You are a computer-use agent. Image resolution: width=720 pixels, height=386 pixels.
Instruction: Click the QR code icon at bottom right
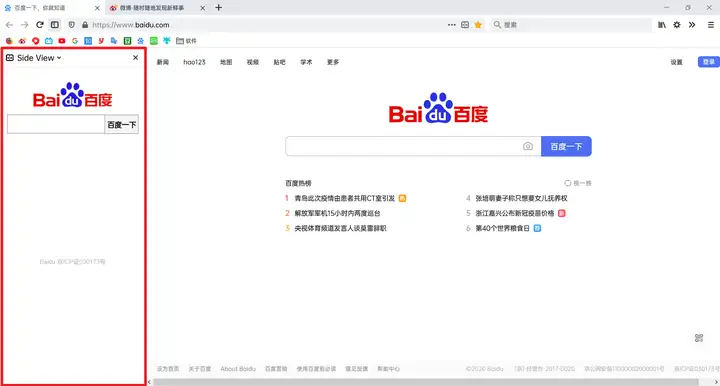[x=699, y=338]
